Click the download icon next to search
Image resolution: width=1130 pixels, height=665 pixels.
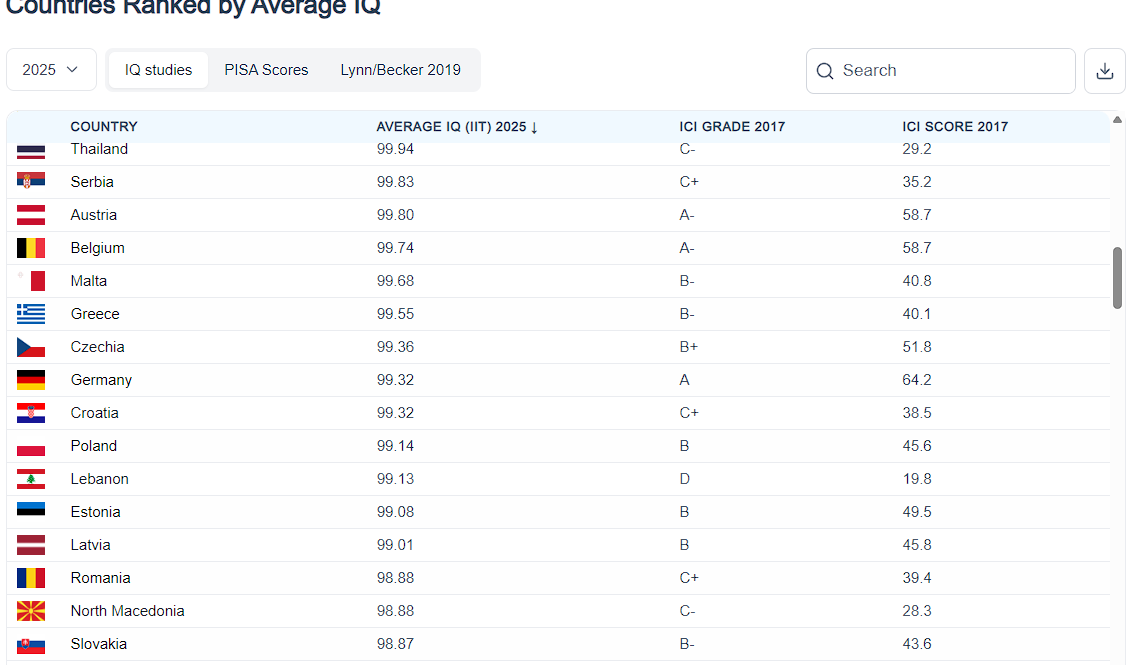coord(1104,71)
